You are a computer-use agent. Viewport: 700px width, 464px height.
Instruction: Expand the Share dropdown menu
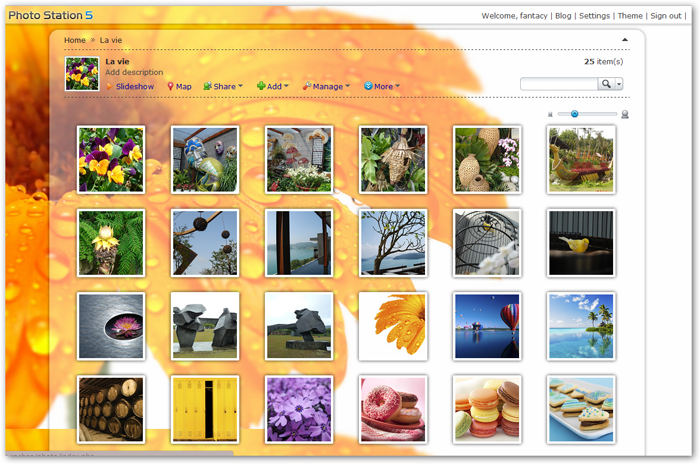pyautogui.click(x=241, y=86)
